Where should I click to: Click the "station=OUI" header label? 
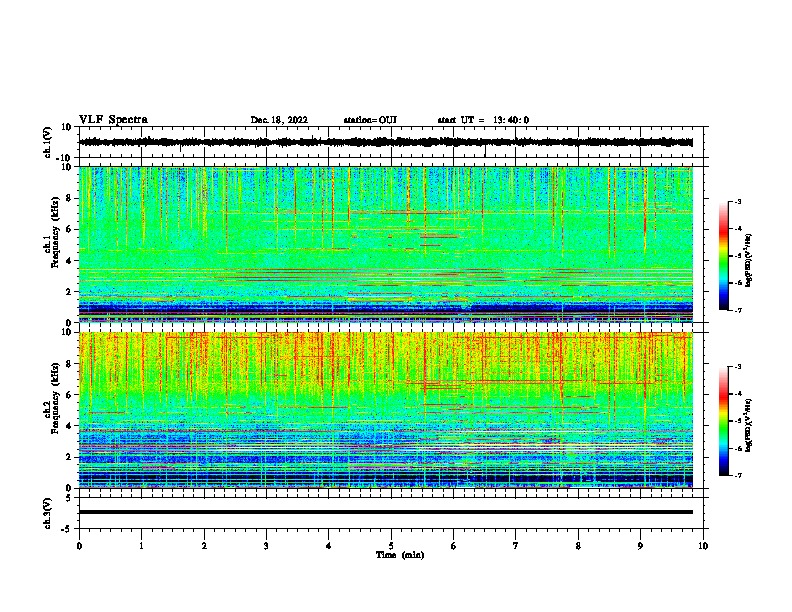tap(370, 120)
